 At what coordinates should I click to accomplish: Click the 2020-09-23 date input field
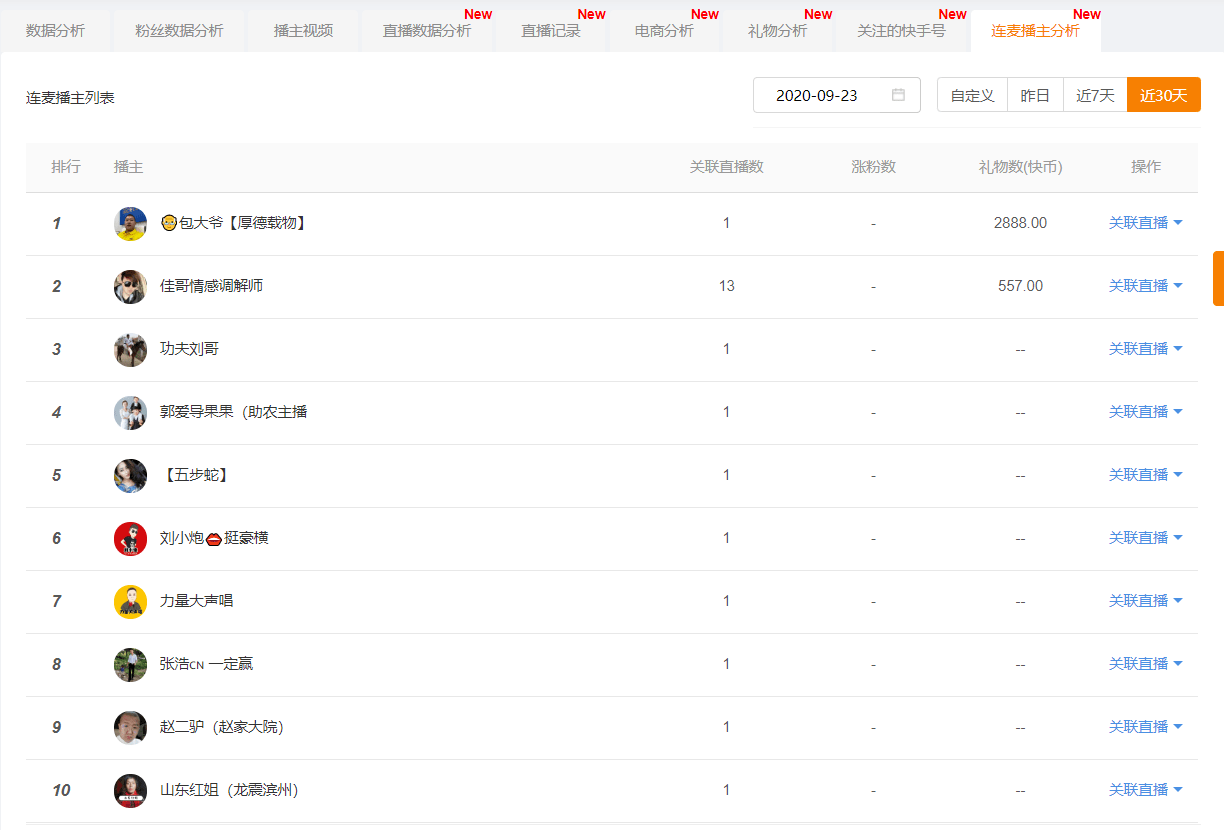pyautogui.click(x=817, y=95)
